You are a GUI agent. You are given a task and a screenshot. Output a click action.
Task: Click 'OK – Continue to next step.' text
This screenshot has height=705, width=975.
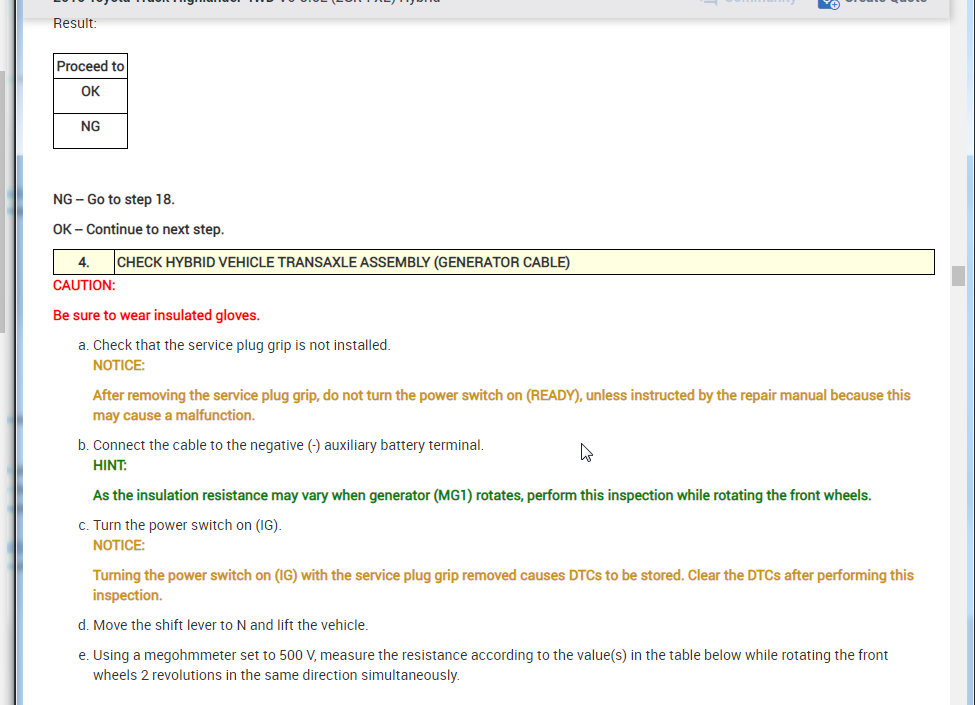[x=139, y=229]
